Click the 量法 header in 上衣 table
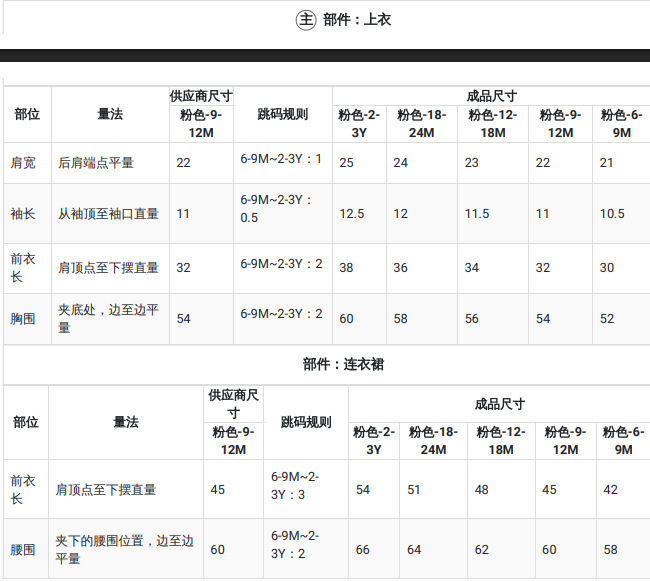This screenshot has height=581, width=650. point(110,114)
